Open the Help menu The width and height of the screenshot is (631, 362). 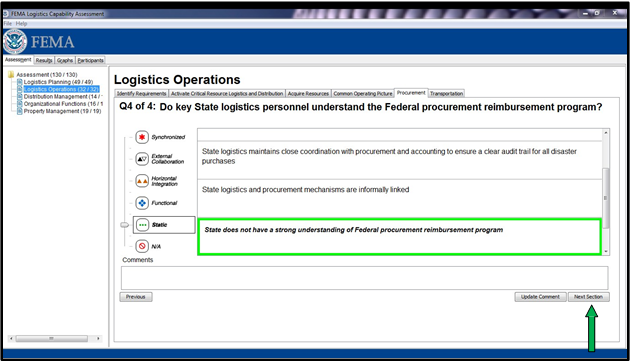tap(21, 23)
